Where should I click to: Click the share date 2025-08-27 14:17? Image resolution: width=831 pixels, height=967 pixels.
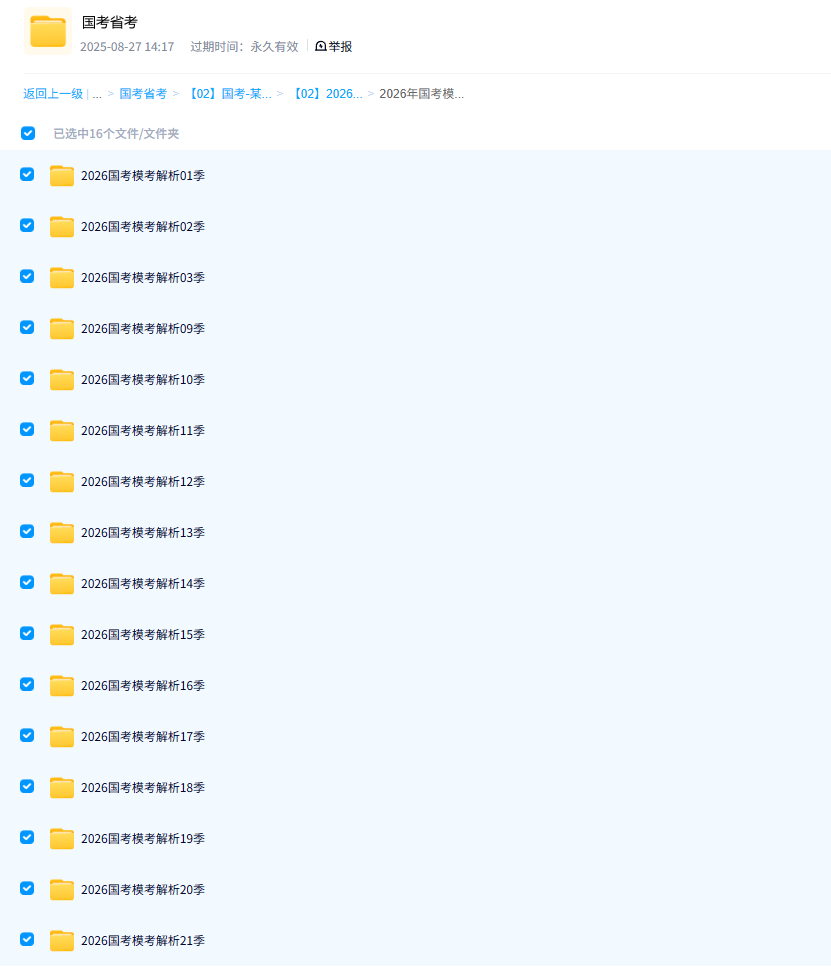[x=127, y=47]
